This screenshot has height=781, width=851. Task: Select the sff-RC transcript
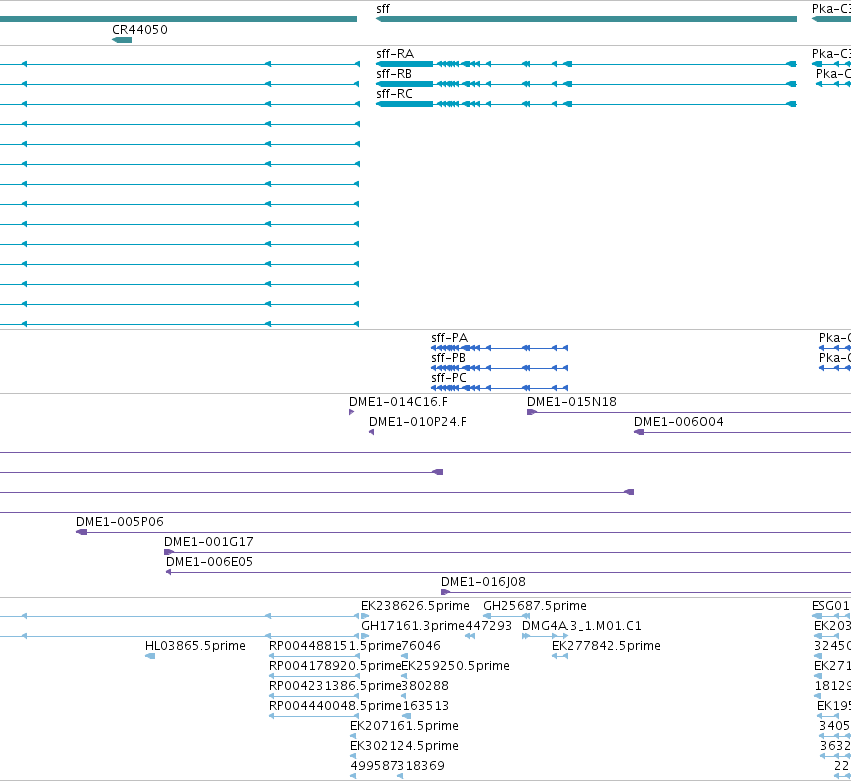[x=586, y=104]
